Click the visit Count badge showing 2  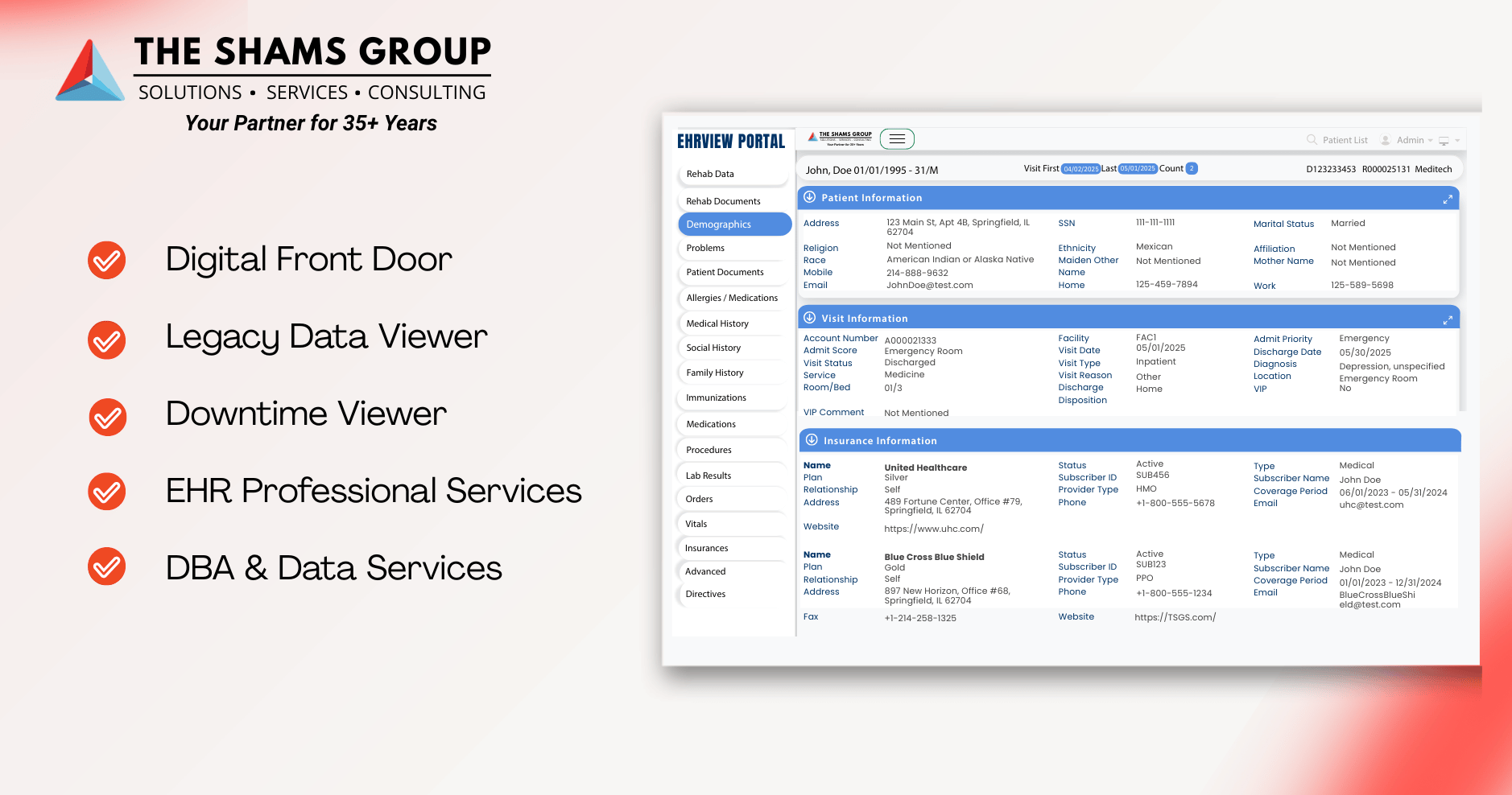1192,168
